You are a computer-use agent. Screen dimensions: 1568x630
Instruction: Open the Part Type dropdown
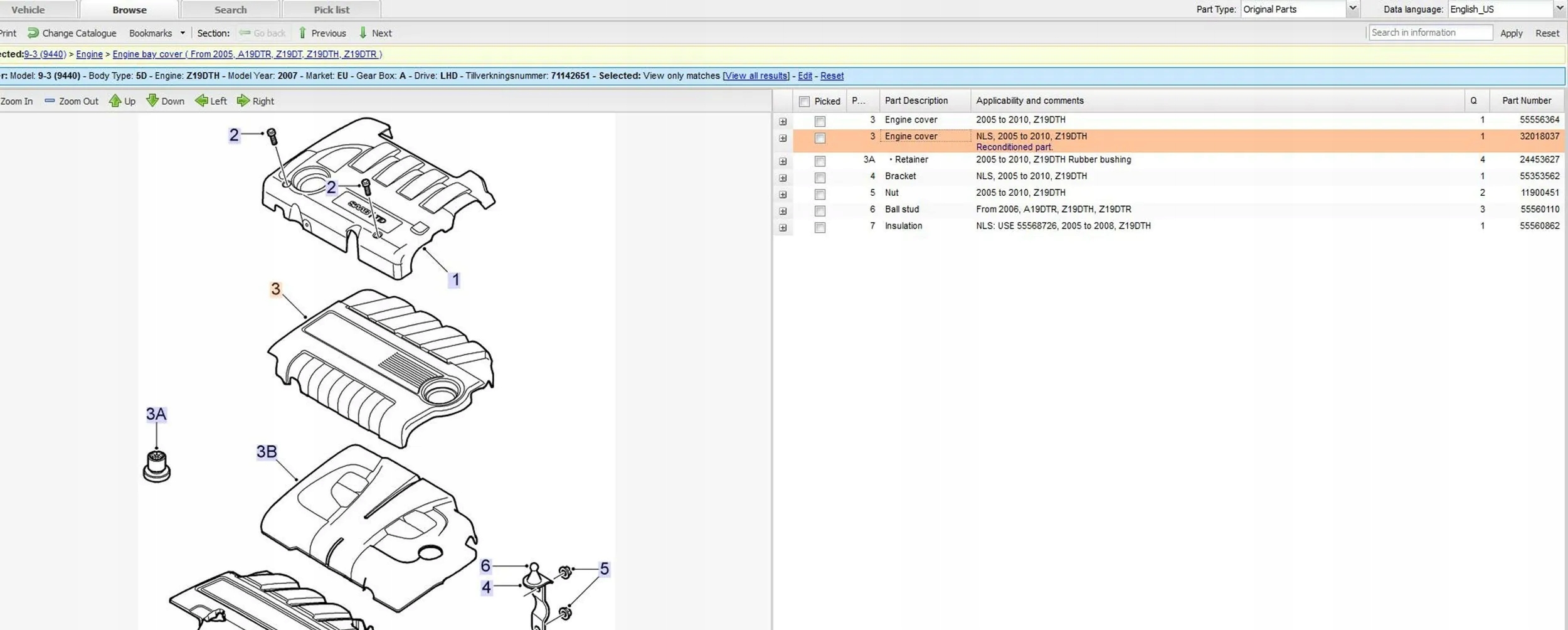tap(1353, 9)
